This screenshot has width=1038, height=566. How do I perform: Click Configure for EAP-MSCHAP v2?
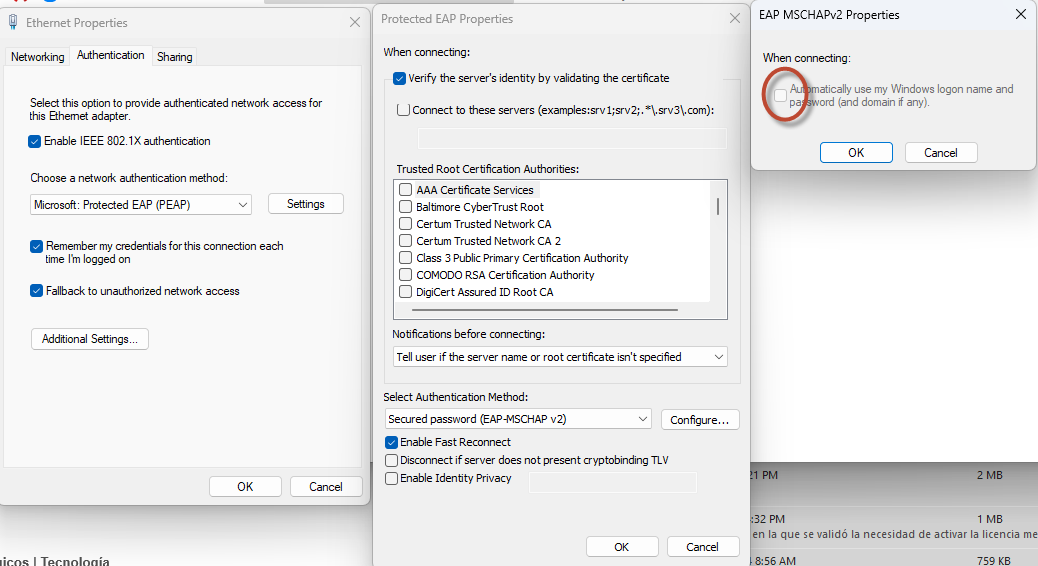coord(700,420)
